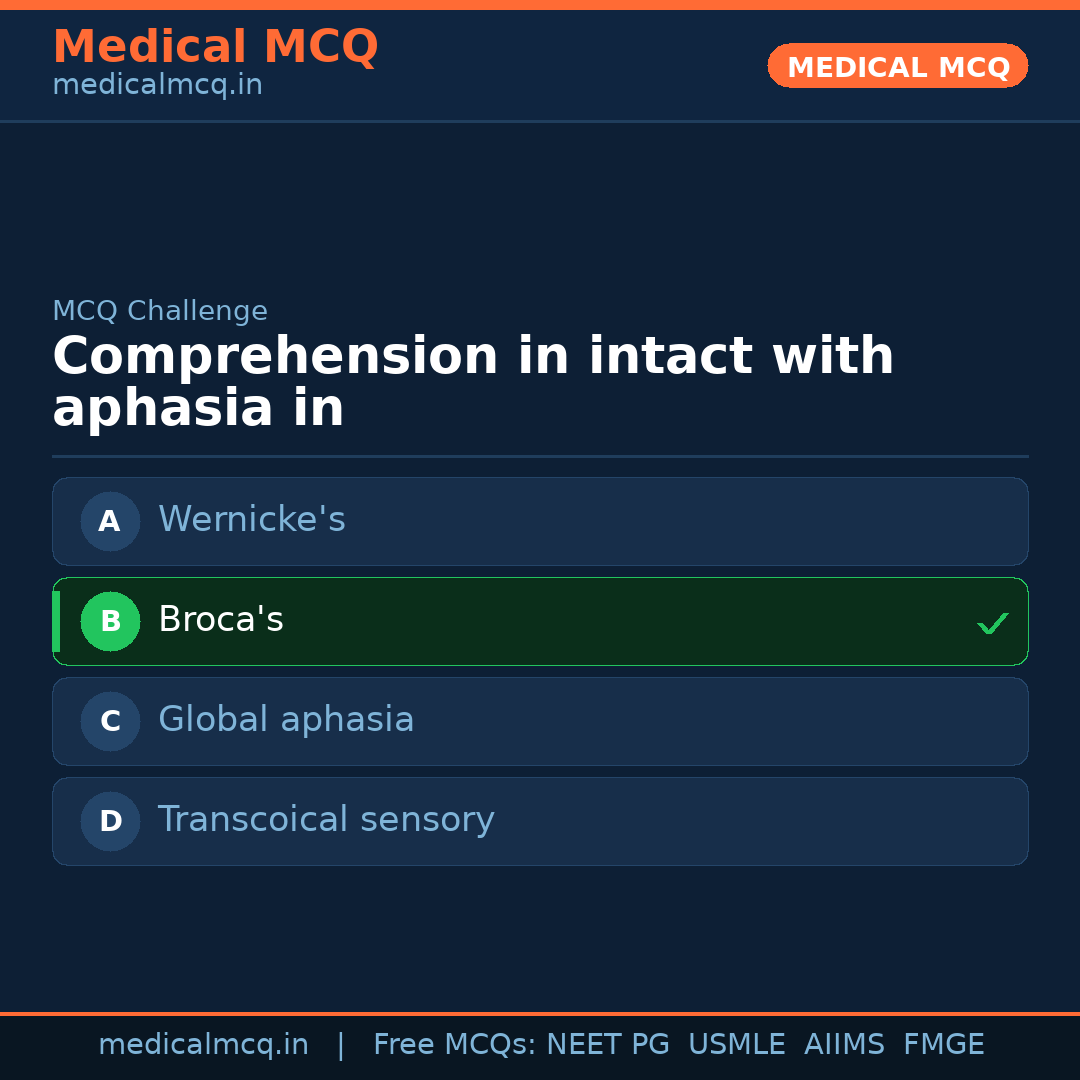Click AIIMS in the footer
Viewport: 1080px width, 1080px height.
pos(844,1045)
